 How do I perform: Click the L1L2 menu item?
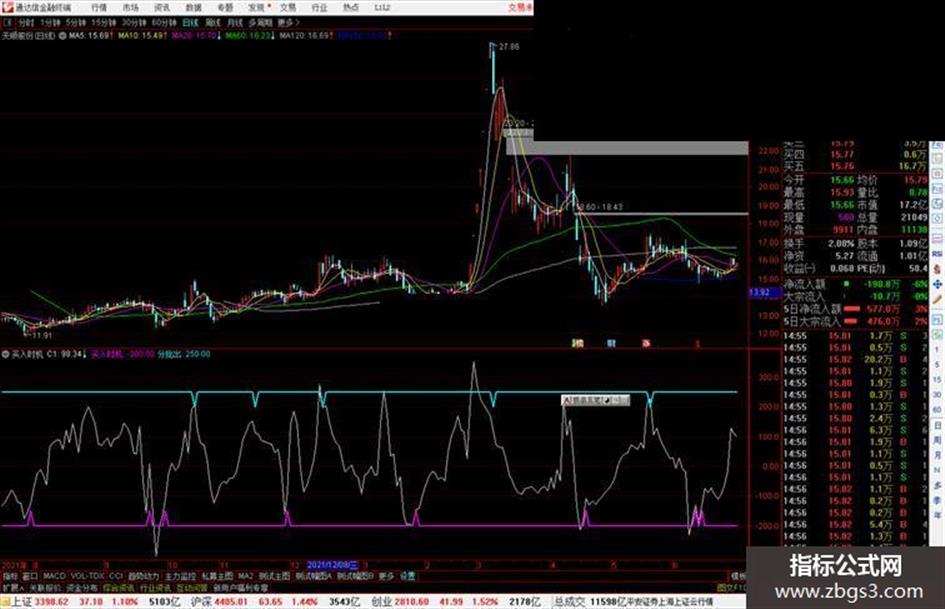click(x=382, y=7)
